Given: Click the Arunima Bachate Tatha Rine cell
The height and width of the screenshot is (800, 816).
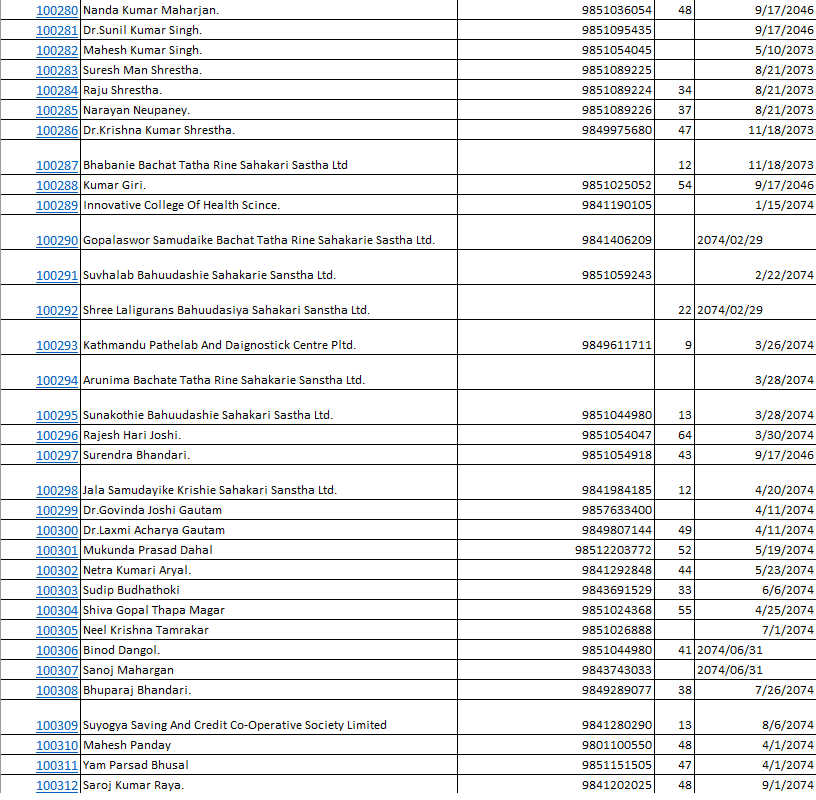Looking at the screenshot, I should (223, 380).
